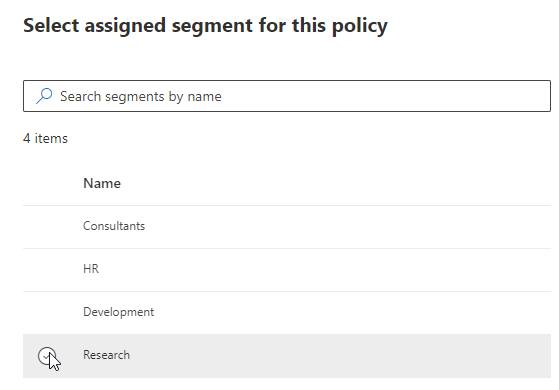Click the checkmark icon beside Research
The height and width of the screenshot is (390, 559).
coord(47,356)
